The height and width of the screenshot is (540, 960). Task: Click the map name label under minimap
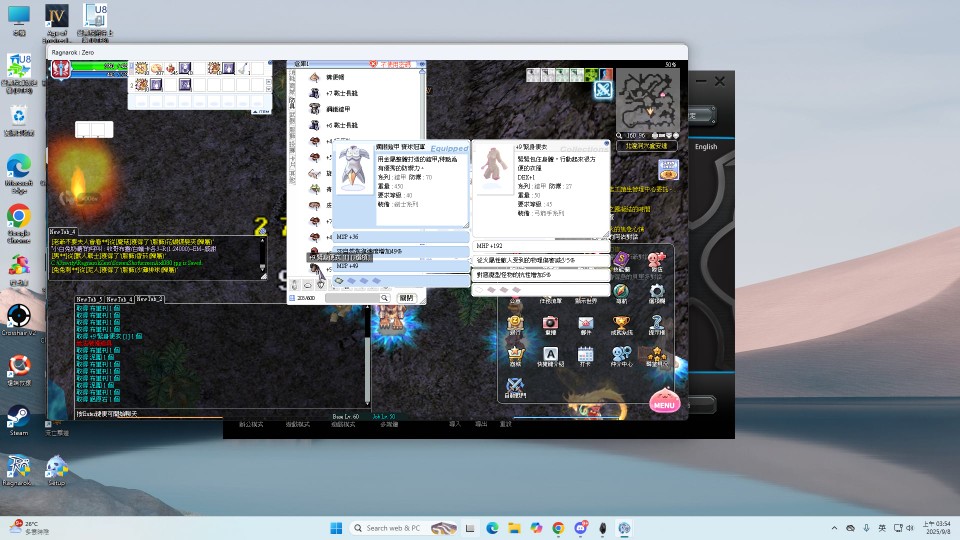click(647, 146)
